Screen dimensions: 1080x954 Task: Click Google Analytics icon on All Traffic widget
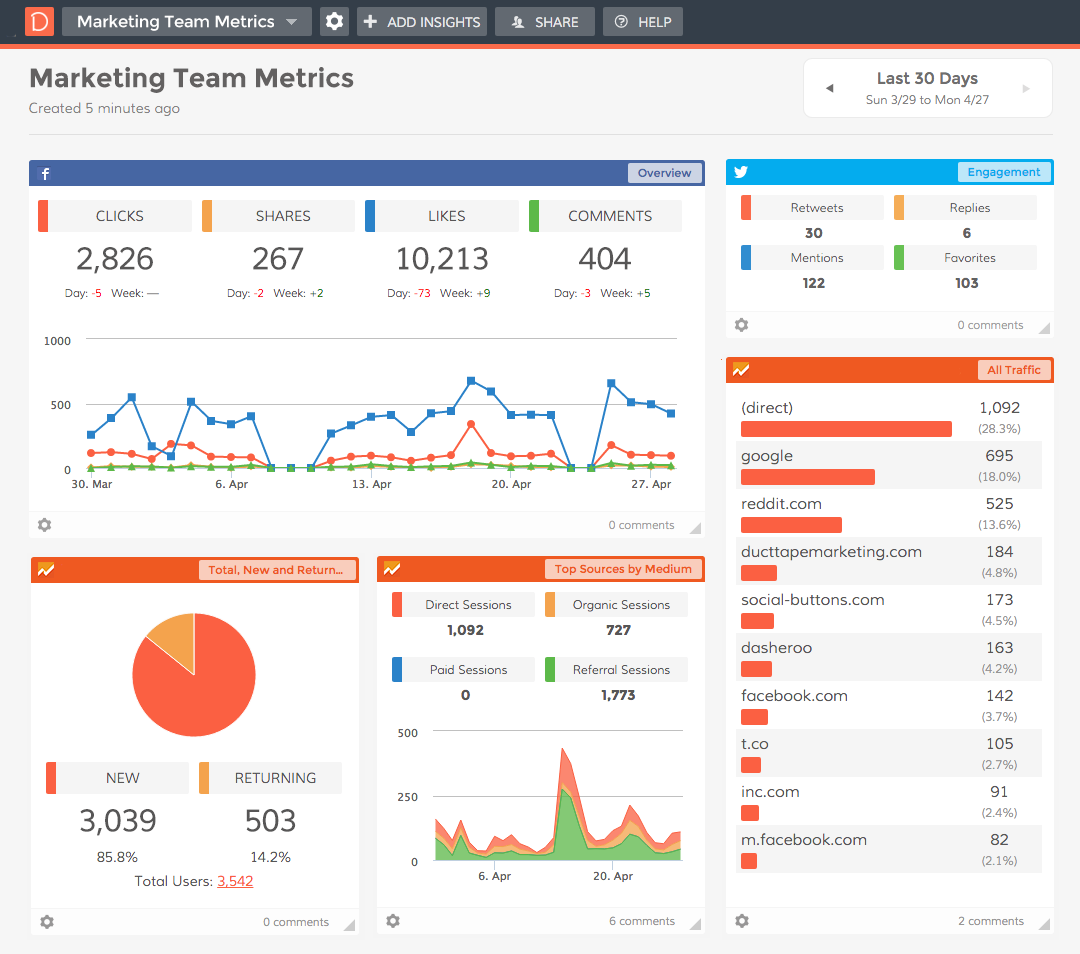[x=741, y=370]
